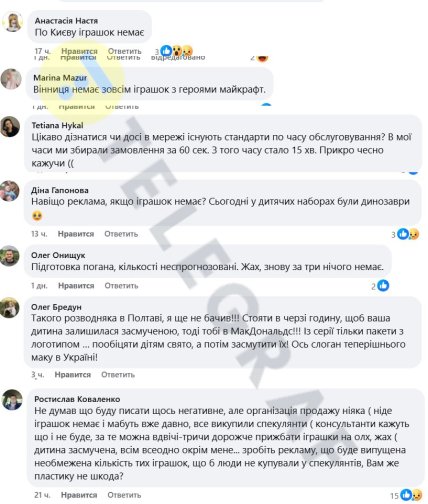The height and width of the screenshot is (504, 428).
Task: Reply to Ростислав Коваленко via Ответить
Action: [x=124, y=495]
